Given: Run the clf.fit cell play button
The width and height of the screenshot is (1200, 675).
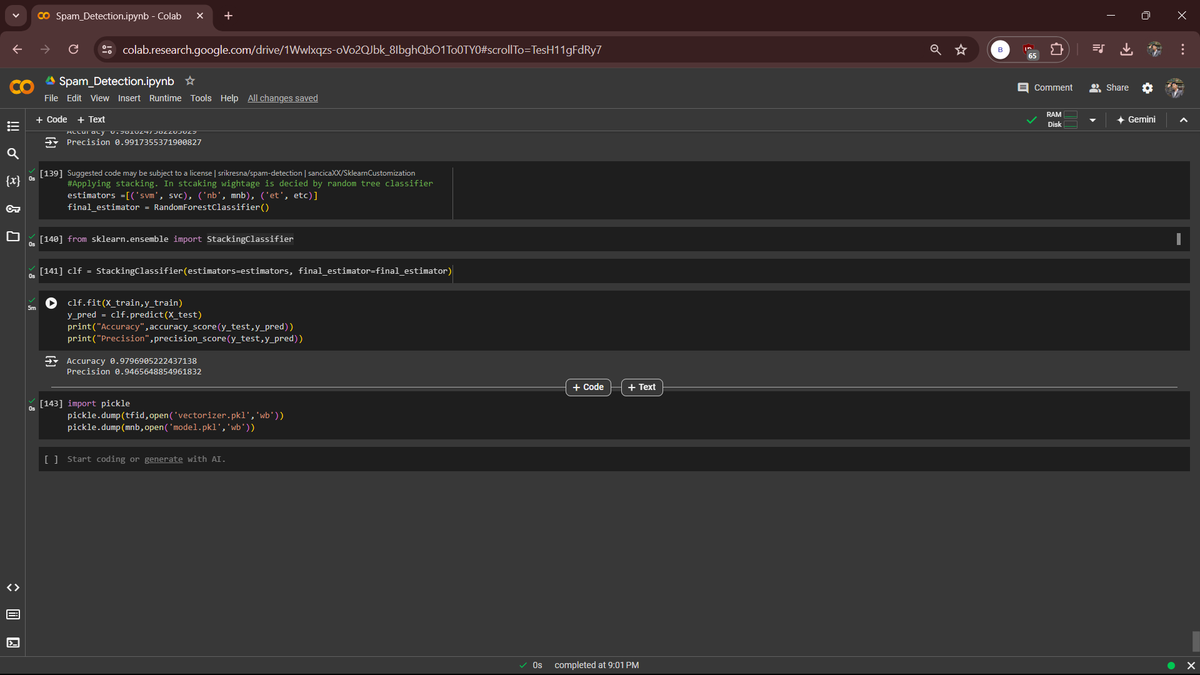Looking at the screenshot, I should tap(50, 303).
